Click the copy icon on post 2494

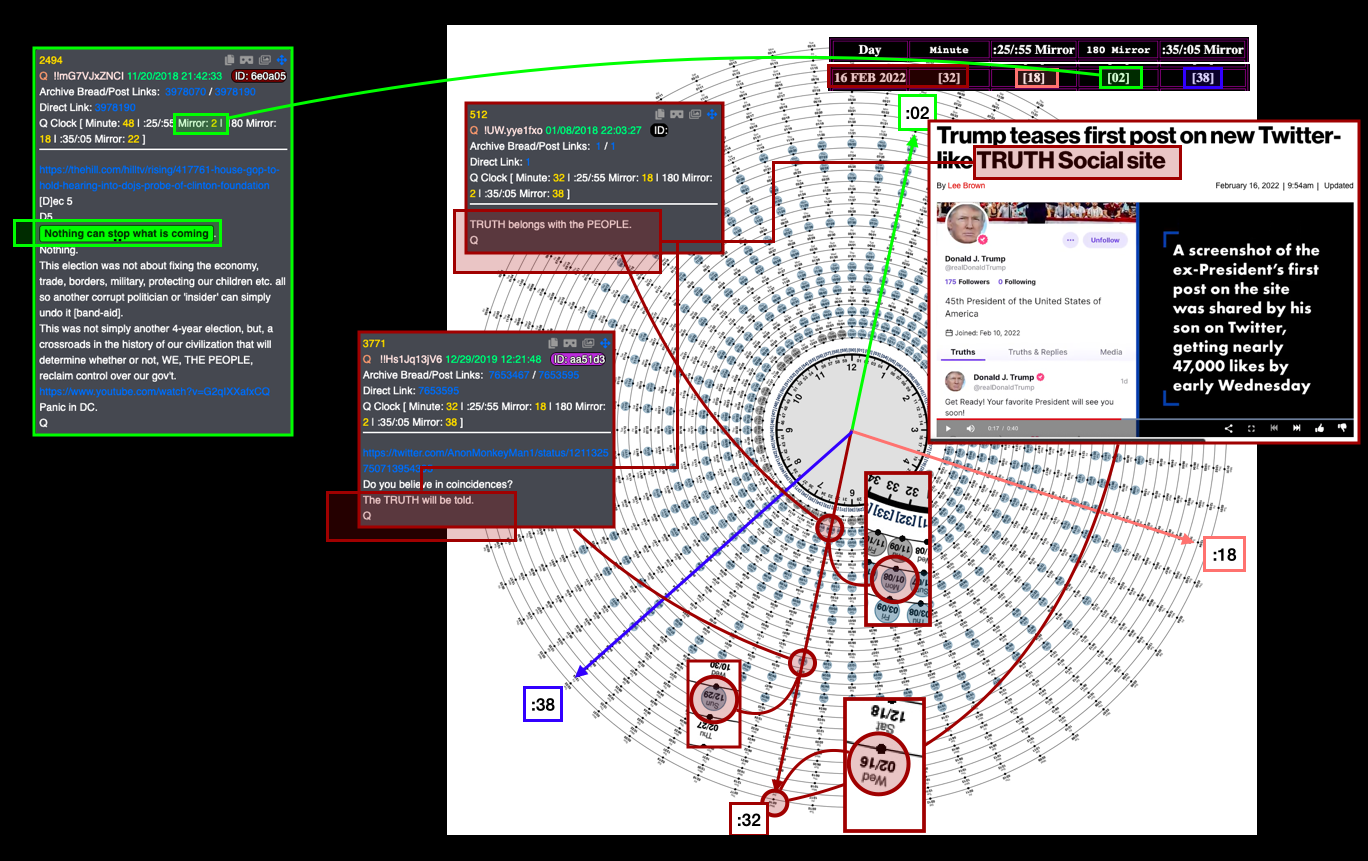point(230,60)
